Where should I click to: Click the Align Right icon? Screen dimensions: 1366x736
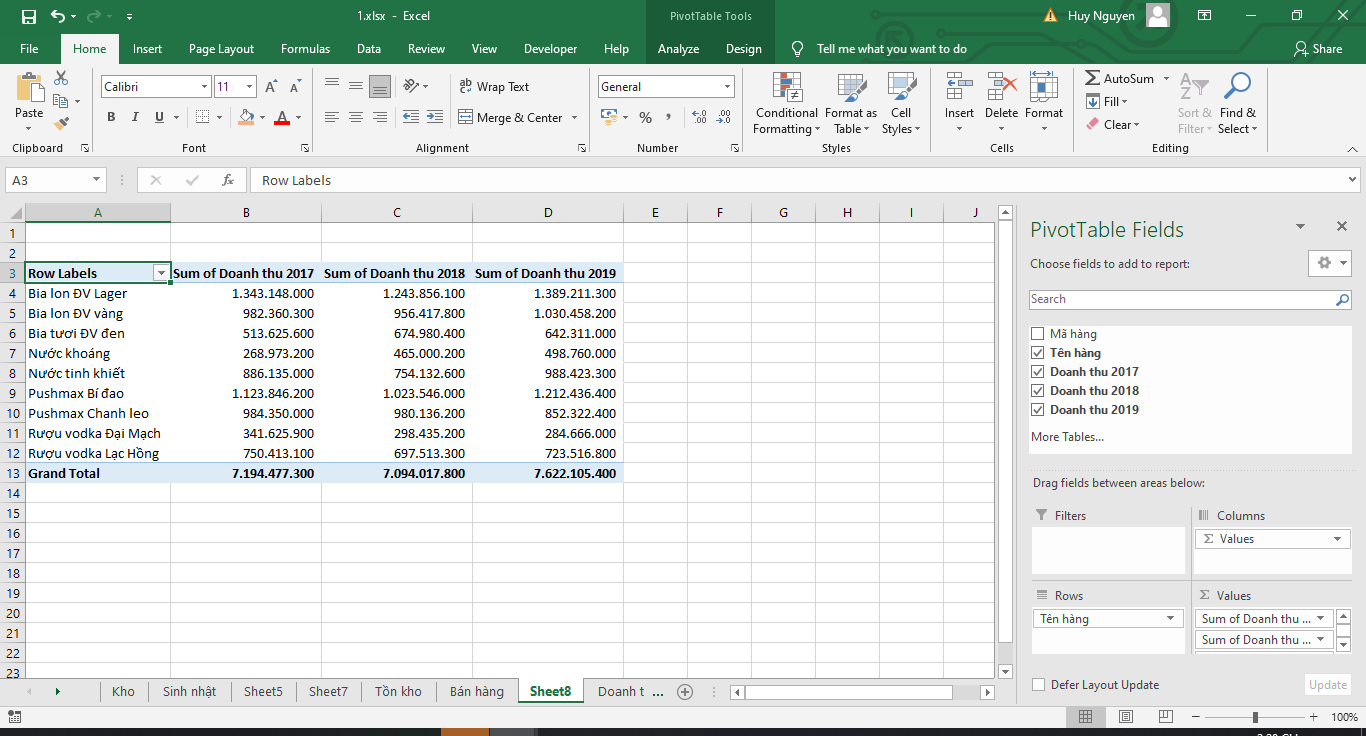coord(380,117)
